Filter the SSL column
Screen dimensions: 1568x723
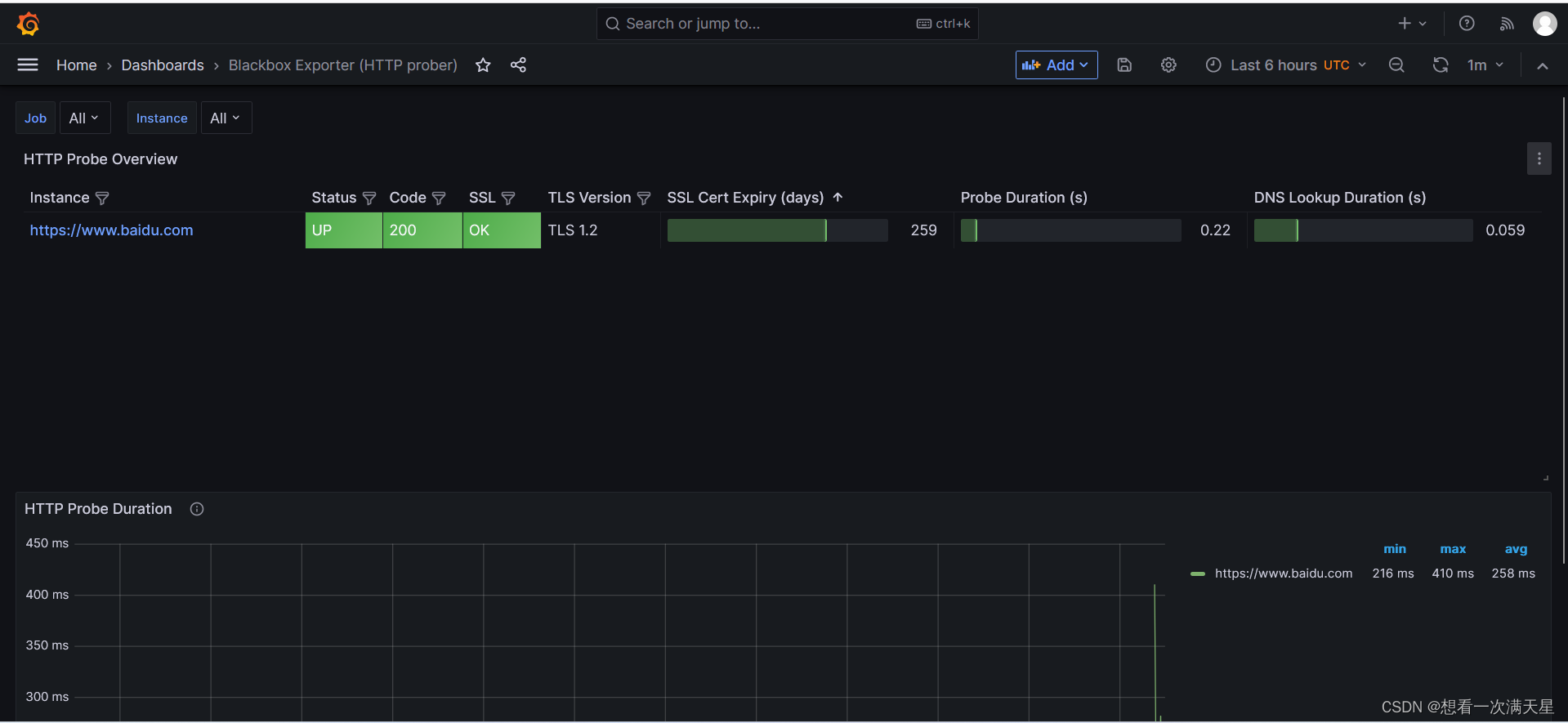508,198
